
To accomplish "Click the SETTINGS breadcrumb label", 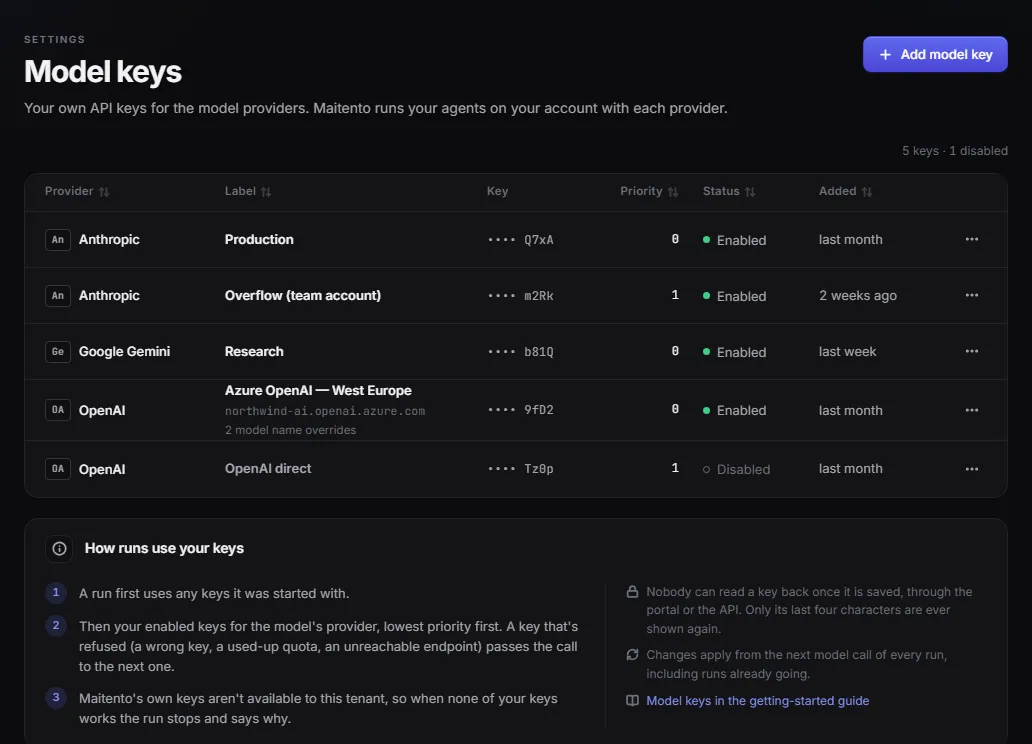I will (55, 40).
